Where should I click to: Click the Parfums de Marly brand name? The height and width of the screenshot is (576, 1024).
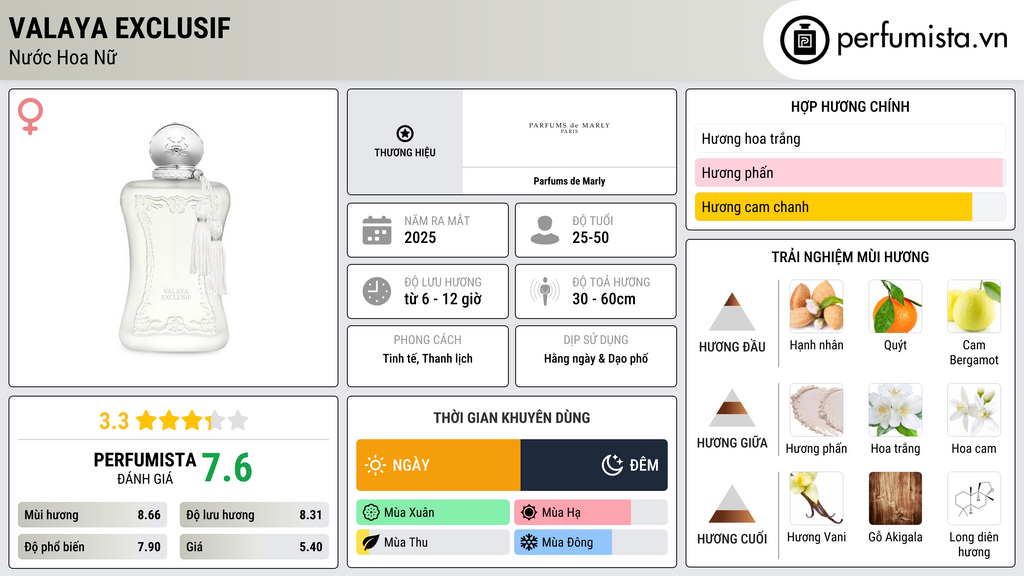pyautogui.click(x=569, y=181)
